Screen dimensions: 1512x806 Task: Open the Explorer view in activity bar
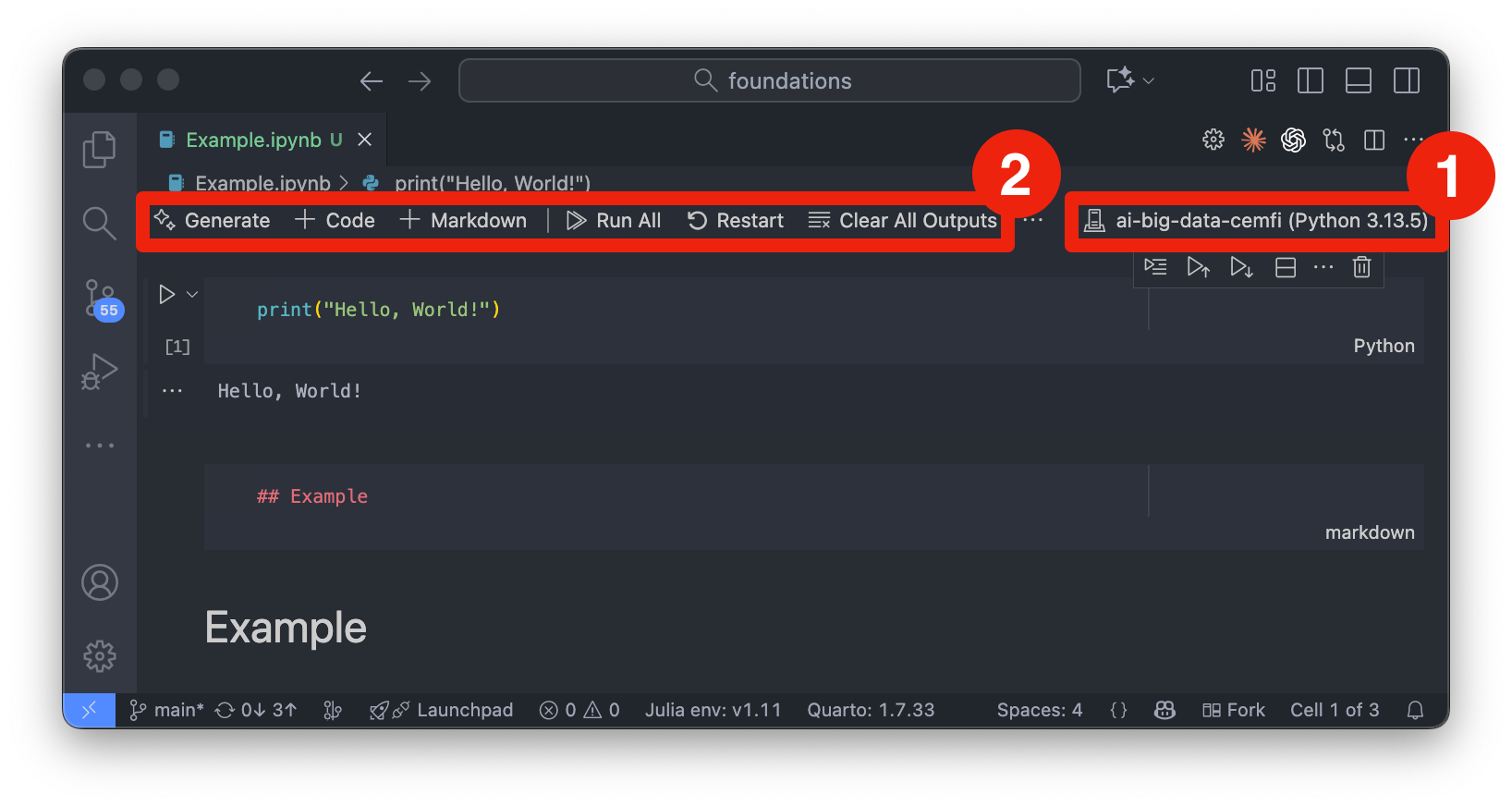pos(99,150)
